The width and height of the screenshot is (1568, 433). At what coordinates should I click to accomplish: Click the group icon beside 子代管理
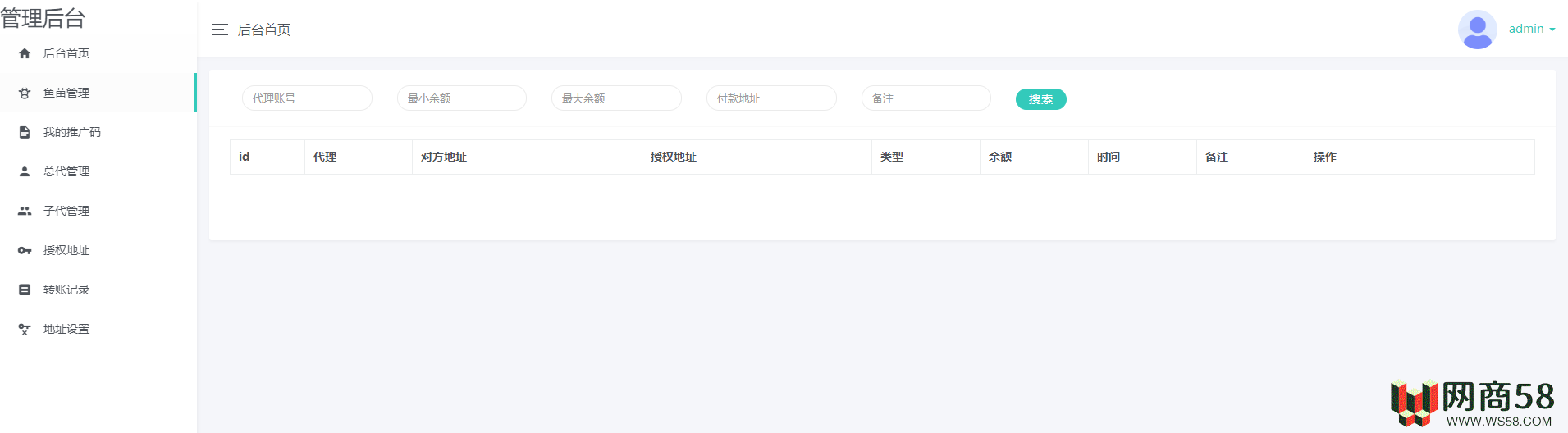tap(25, 211)
